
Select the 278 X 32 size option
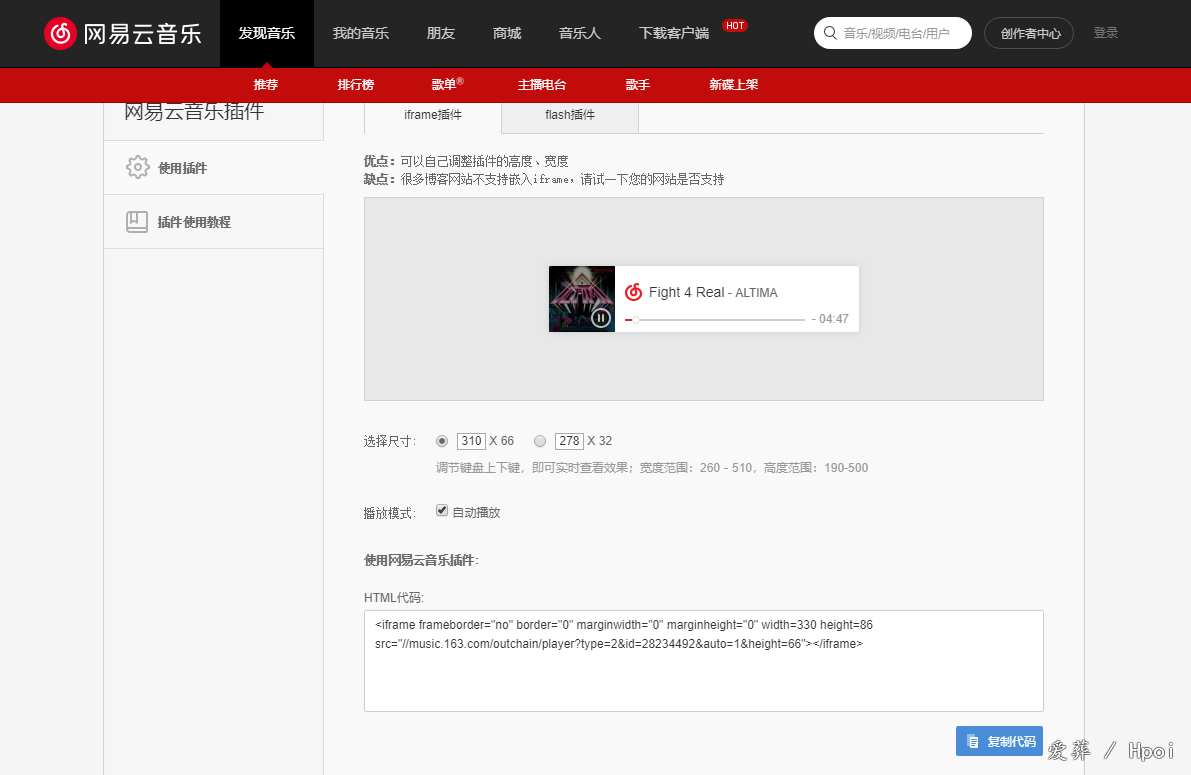(x=540, y=440)
